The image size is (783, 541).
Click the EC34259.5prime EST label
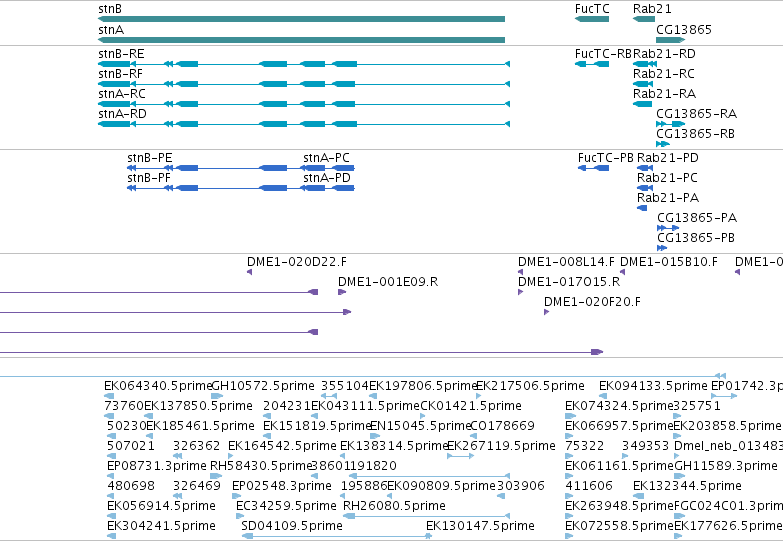(x=286, y=506)
